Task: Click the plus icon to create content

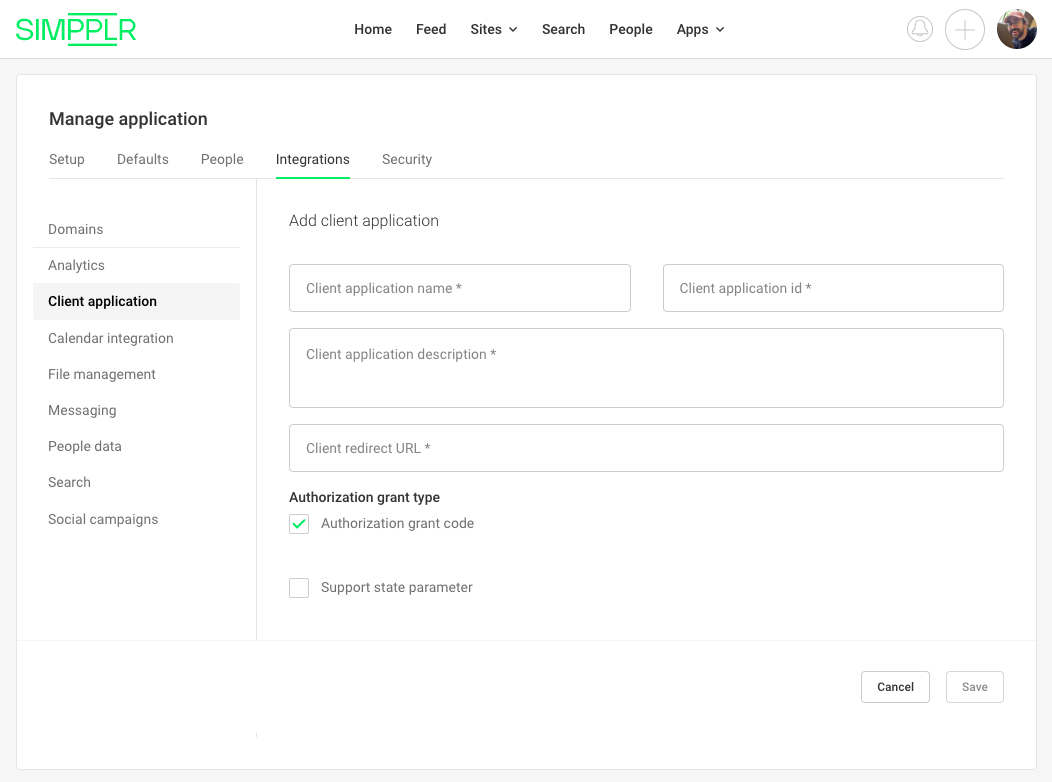Action: (x=964, y=29)
